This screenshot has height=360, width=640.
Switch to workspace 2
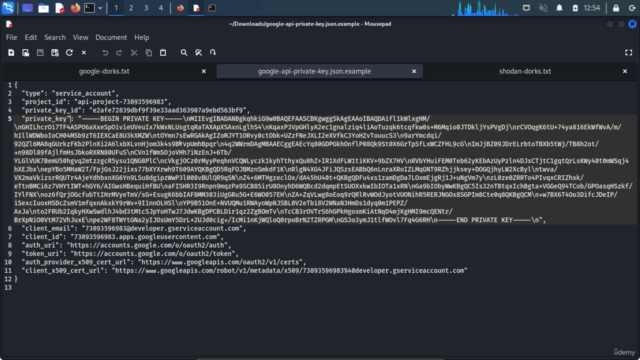131,8
